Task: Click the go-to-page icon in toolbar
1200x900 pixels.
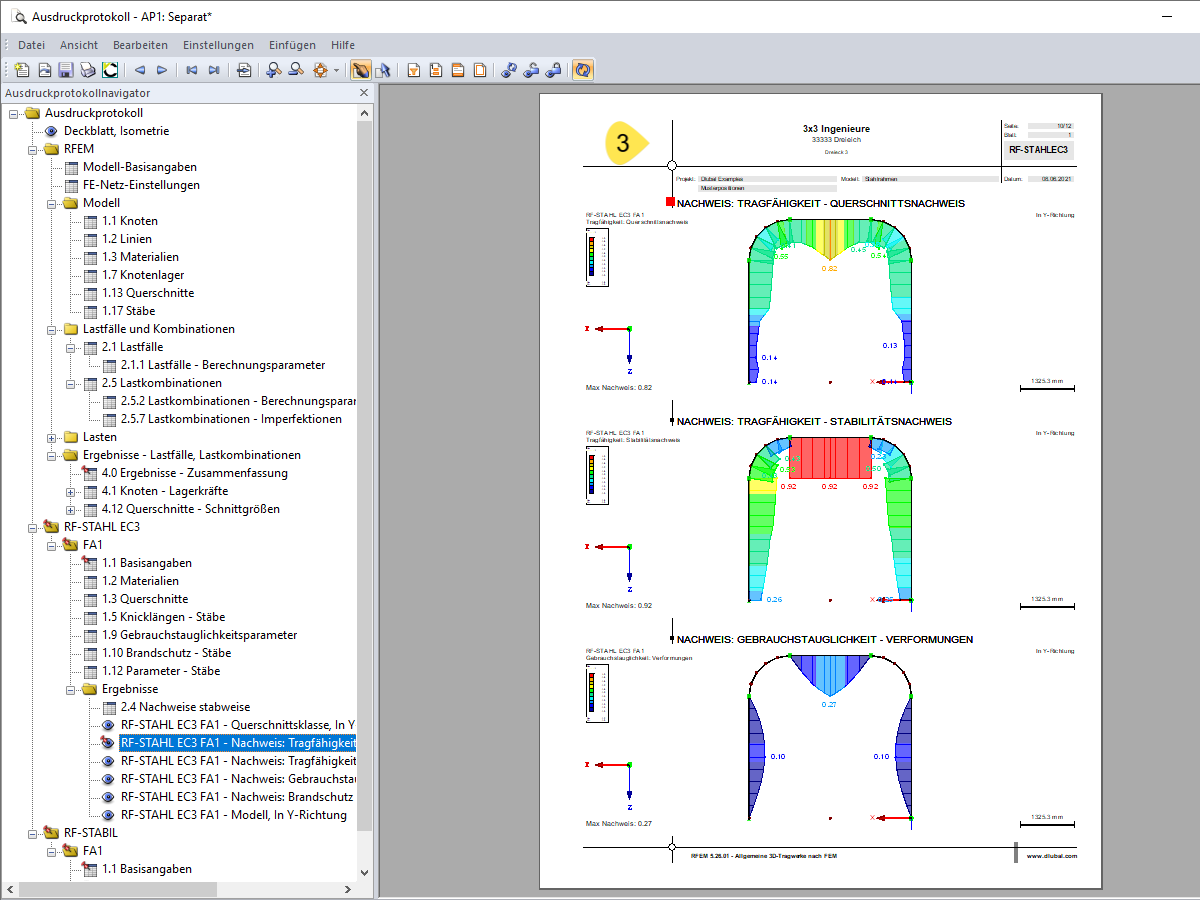Action: 244,70
